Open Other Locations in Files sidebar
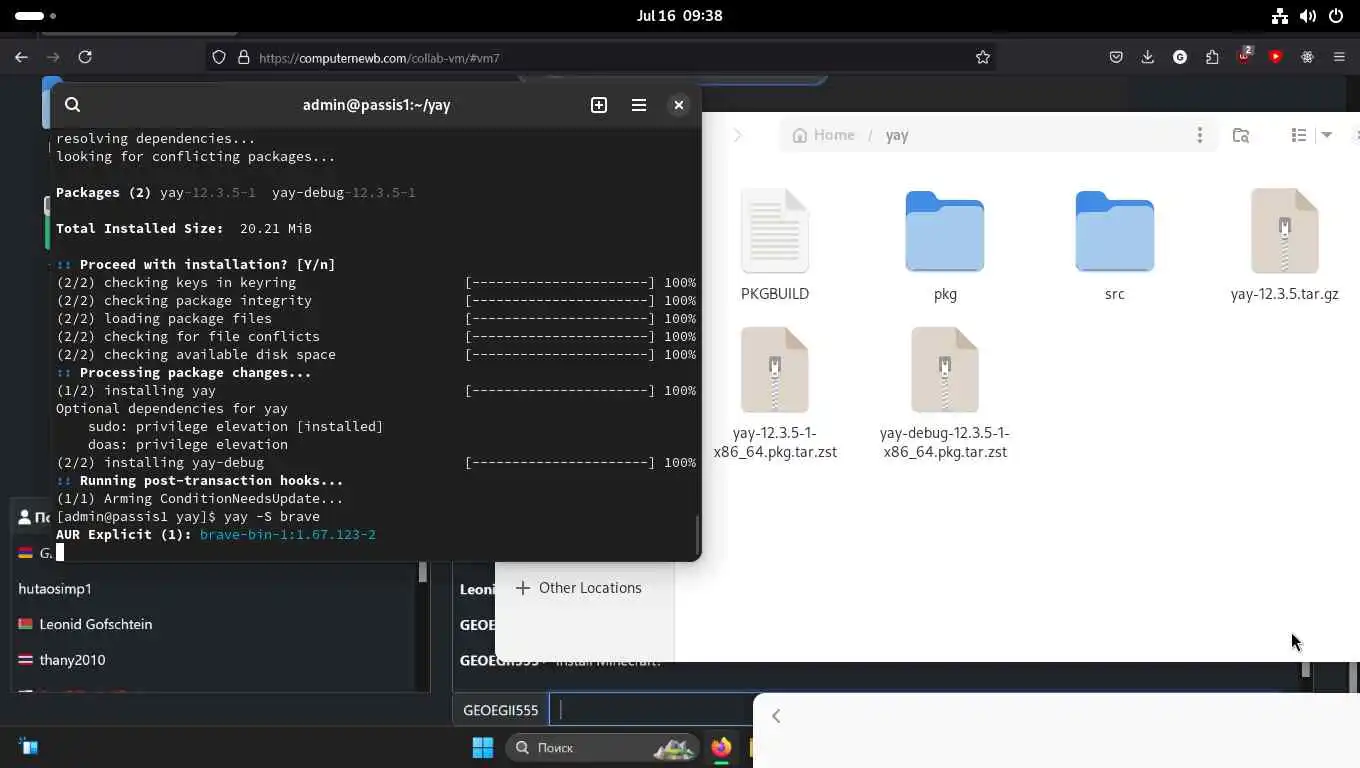1360x768 pixels. tap(579, 588)
